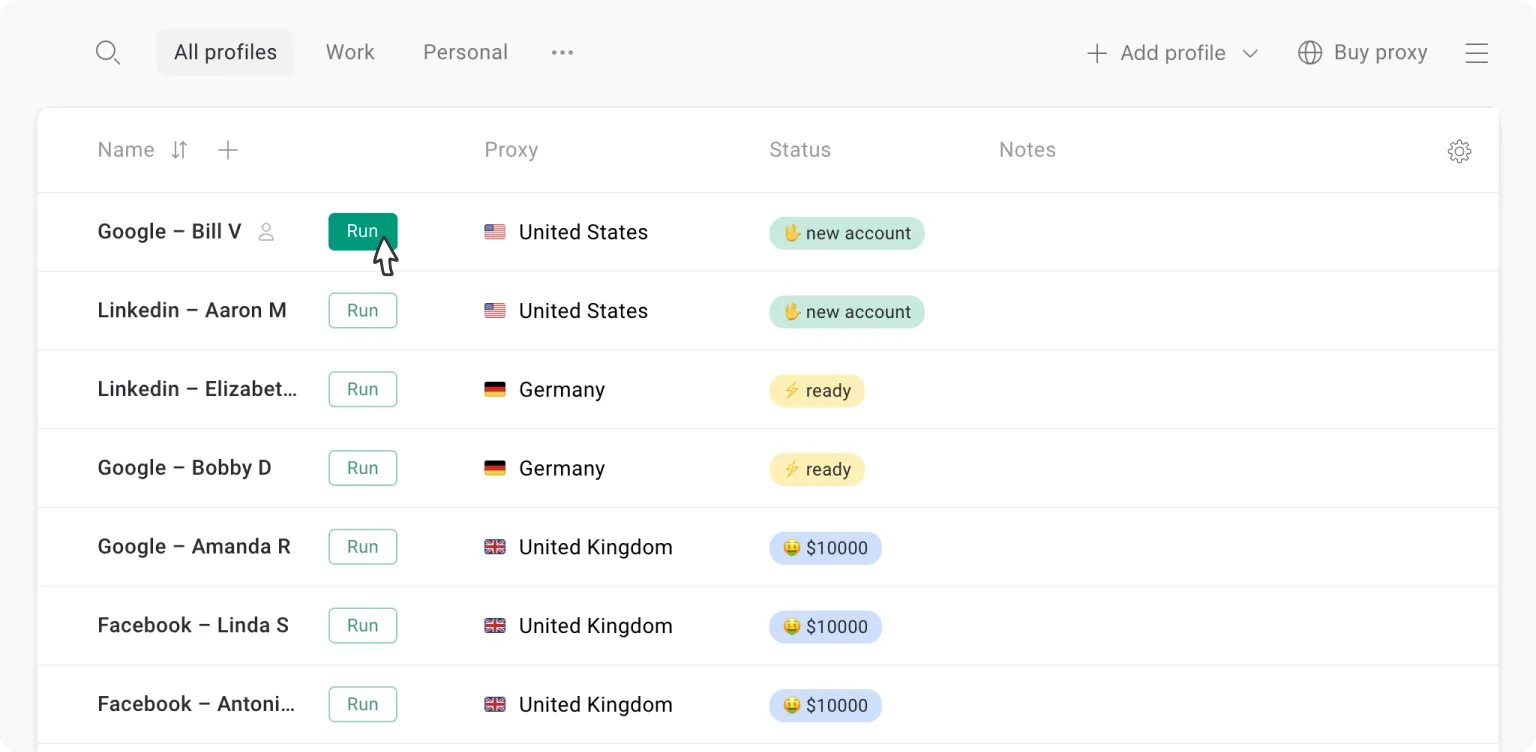Viewport: 1536px width, 752px height.
Task: Click the ready status tag for Bobby D
Action: (x=817, y=469)
